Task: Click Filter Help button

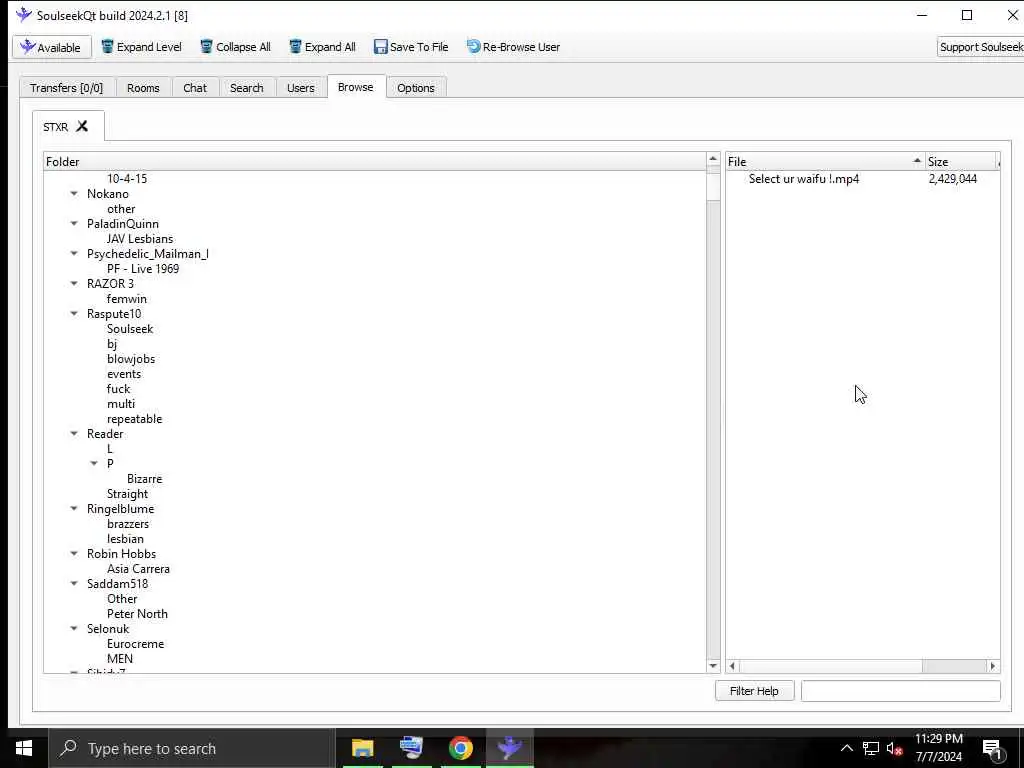Action: pyautogui.click(x=754, y=691)
